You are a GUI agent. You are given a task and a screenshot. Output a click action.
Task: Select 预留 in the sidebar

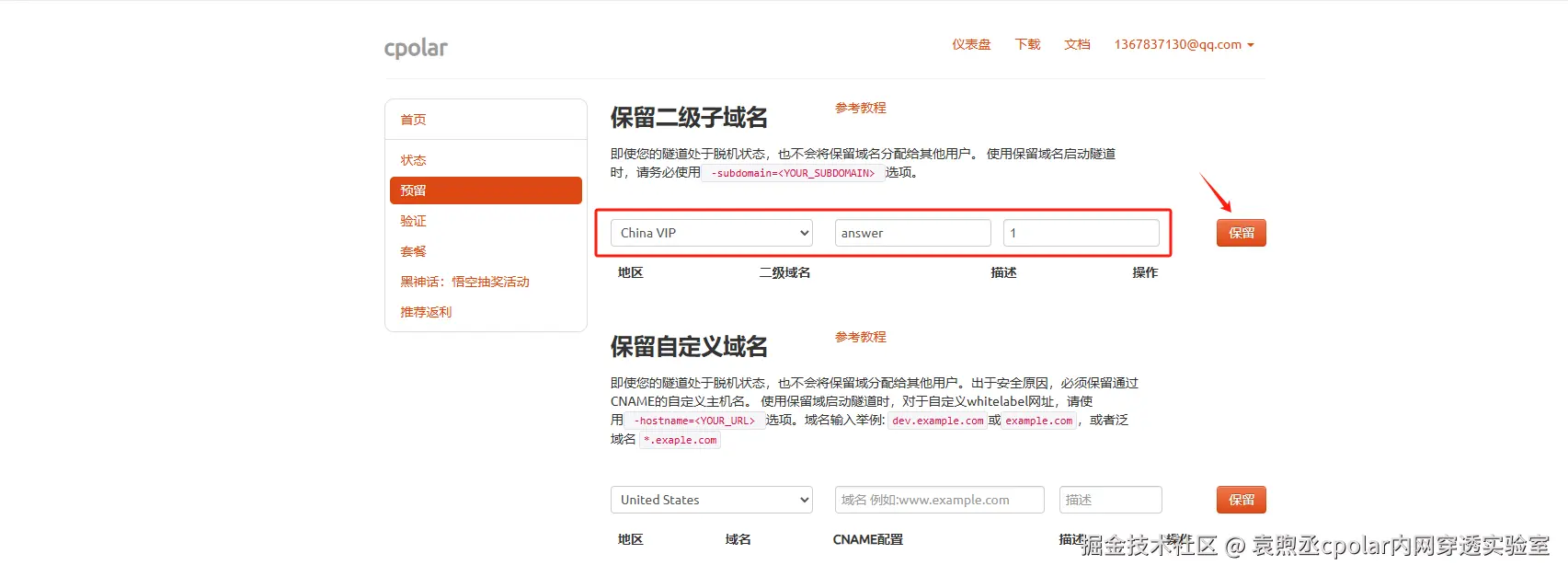click(x=486, y=190)
